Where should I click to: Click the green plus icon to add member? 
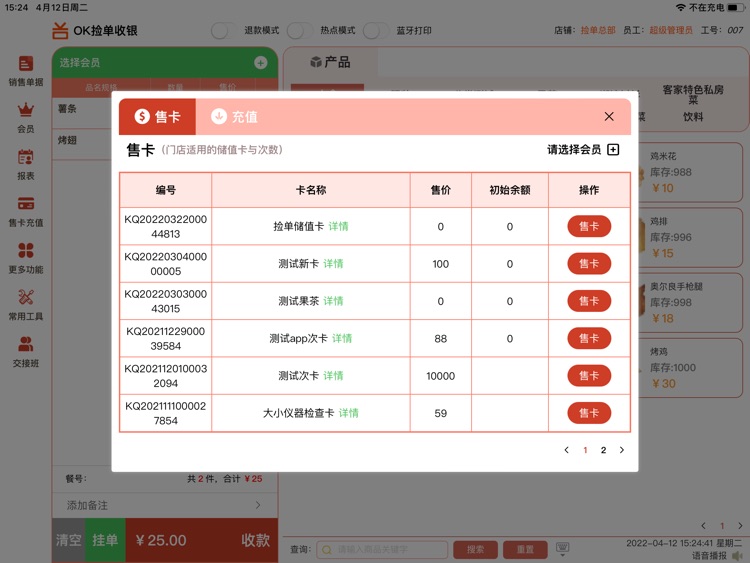pyautogui.click(x=261, y=63)
